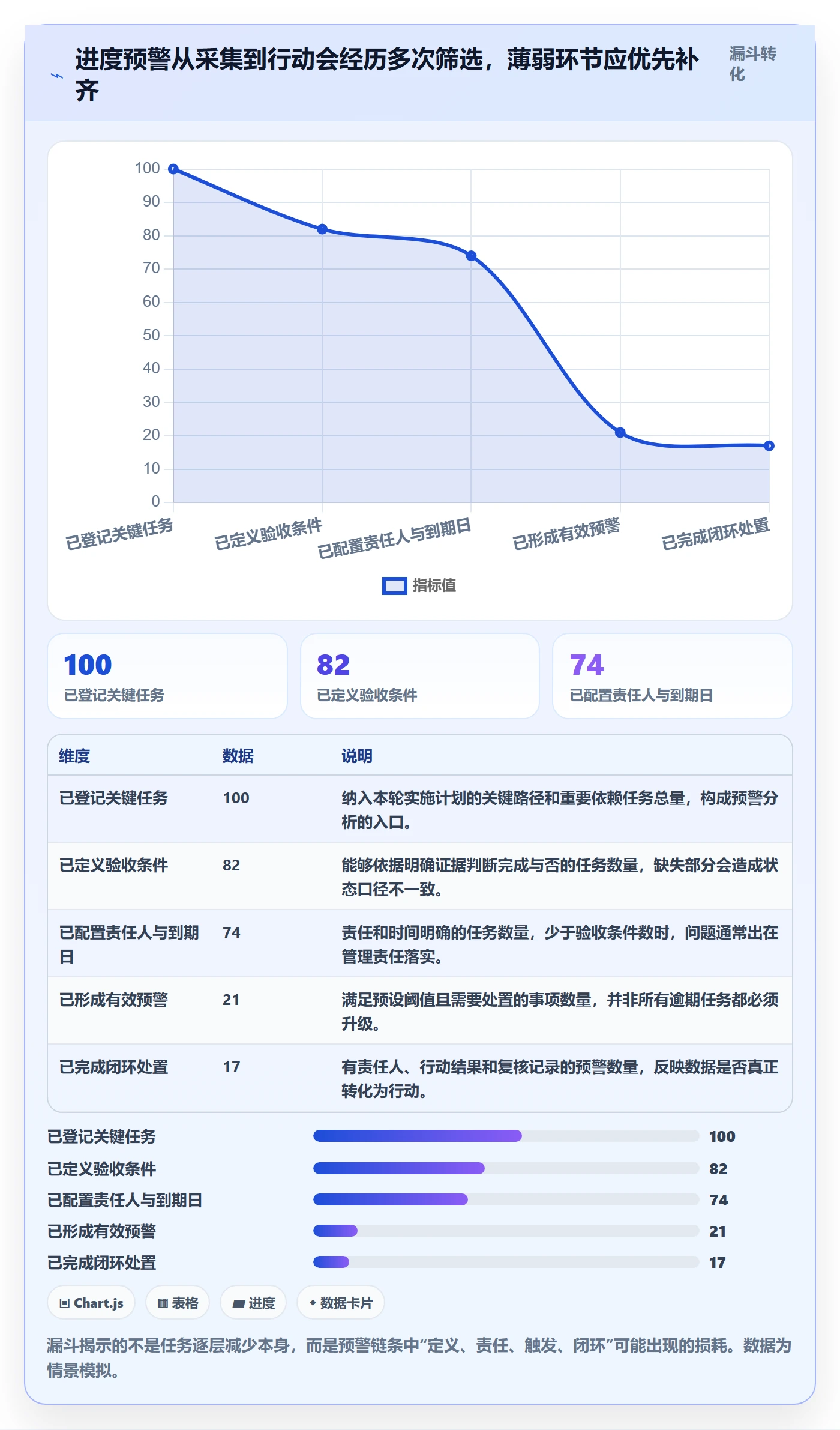
Task: Click the table value 21
Action: pos(231,1000)
